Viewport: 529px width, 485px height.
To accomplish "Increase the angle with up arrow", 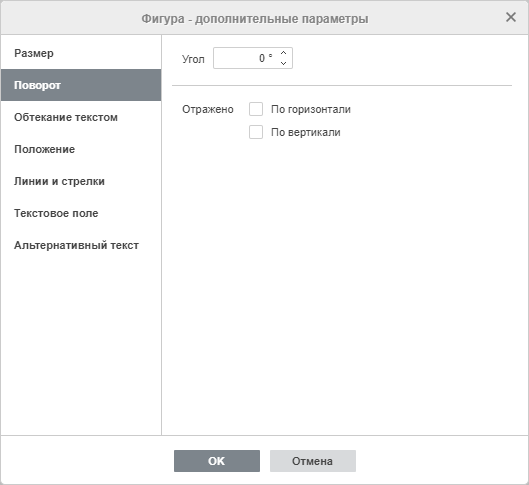I will (x=283, y=53).
